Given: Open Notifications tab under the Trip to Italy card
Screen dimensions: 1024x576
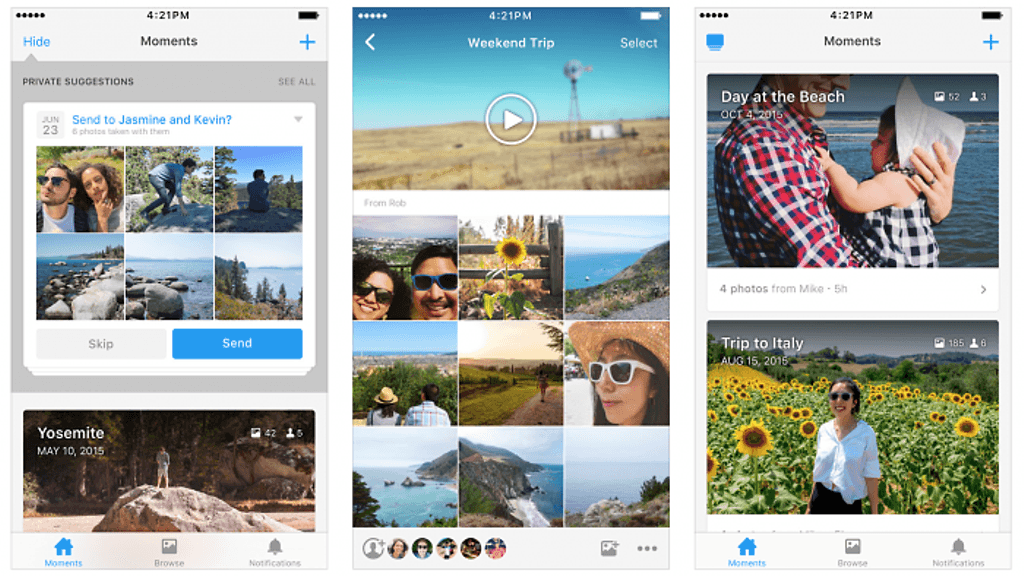Looking at the screenshot, I should click(x=958, y=551).
